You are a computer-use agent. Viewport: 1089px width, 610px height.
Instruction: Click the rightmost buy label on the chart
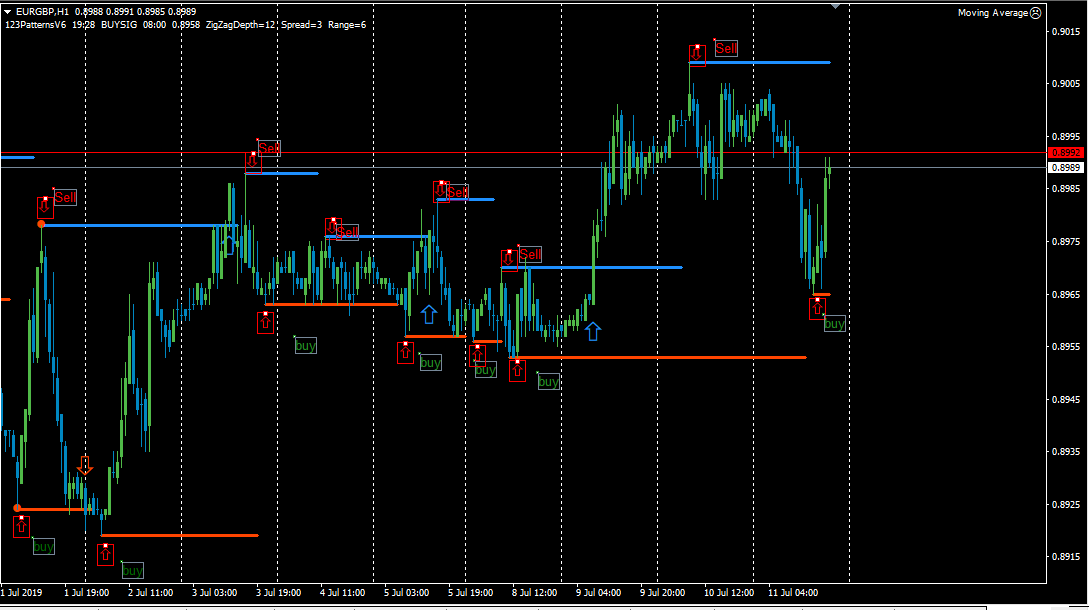[x=834, y=324]
